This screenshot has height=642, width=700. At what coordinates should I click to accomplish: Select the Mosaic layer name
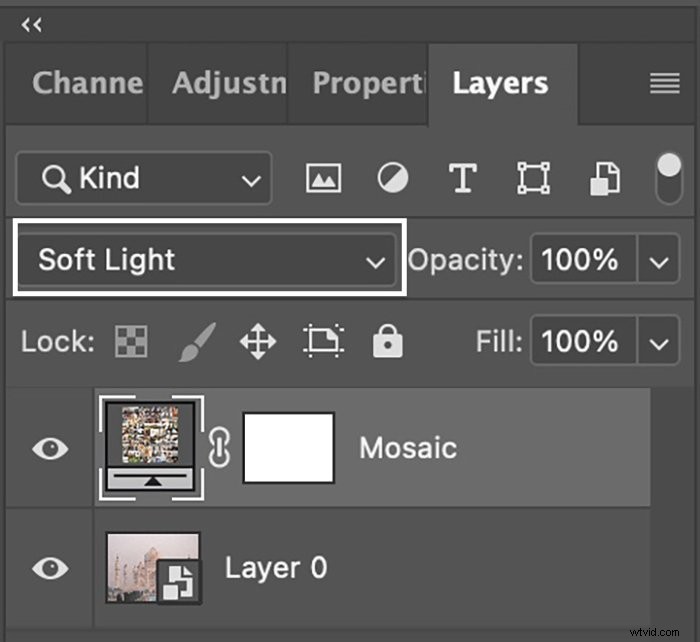pos(408,448)
